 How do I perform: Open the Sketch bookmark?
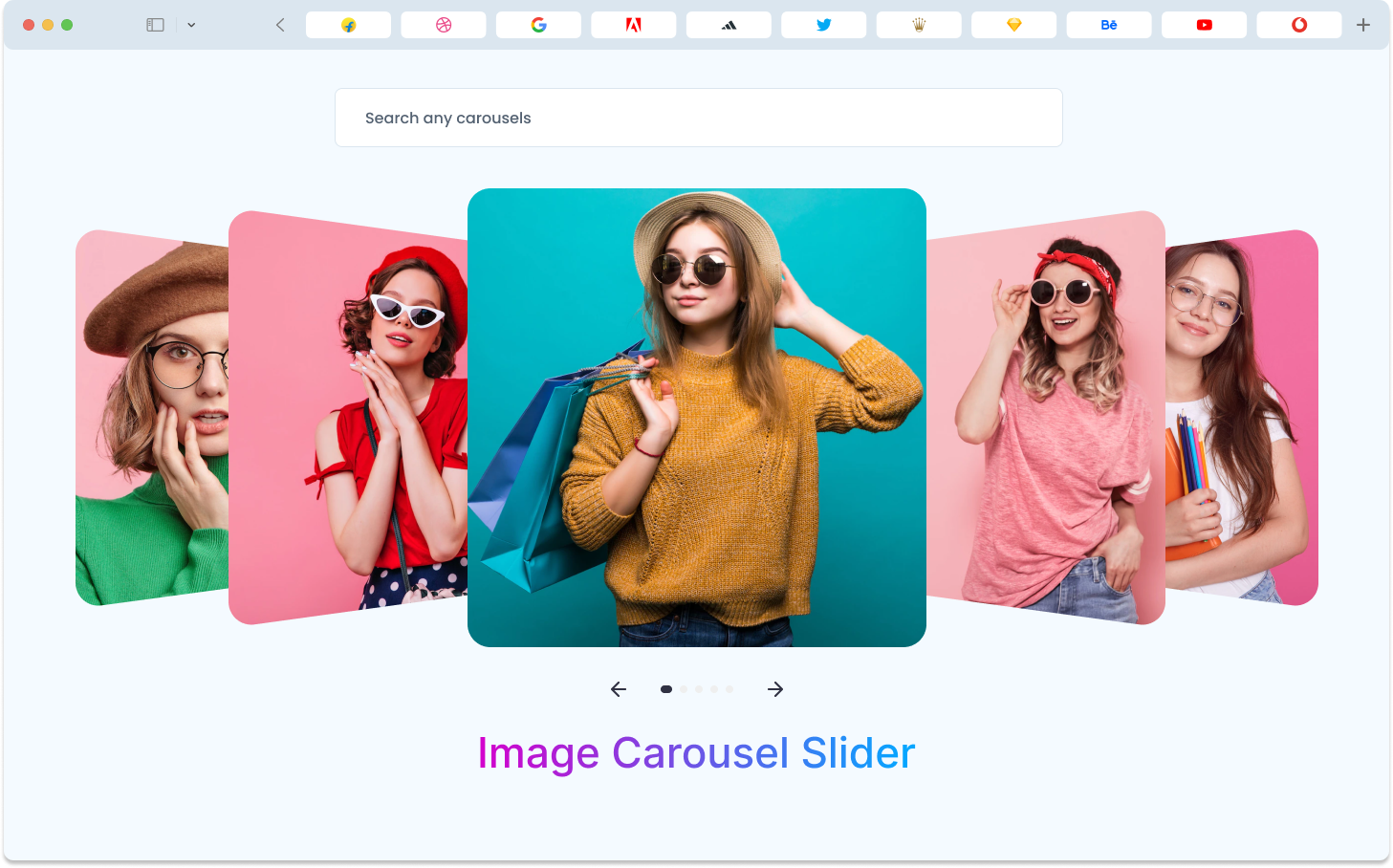pos(1013,24)
